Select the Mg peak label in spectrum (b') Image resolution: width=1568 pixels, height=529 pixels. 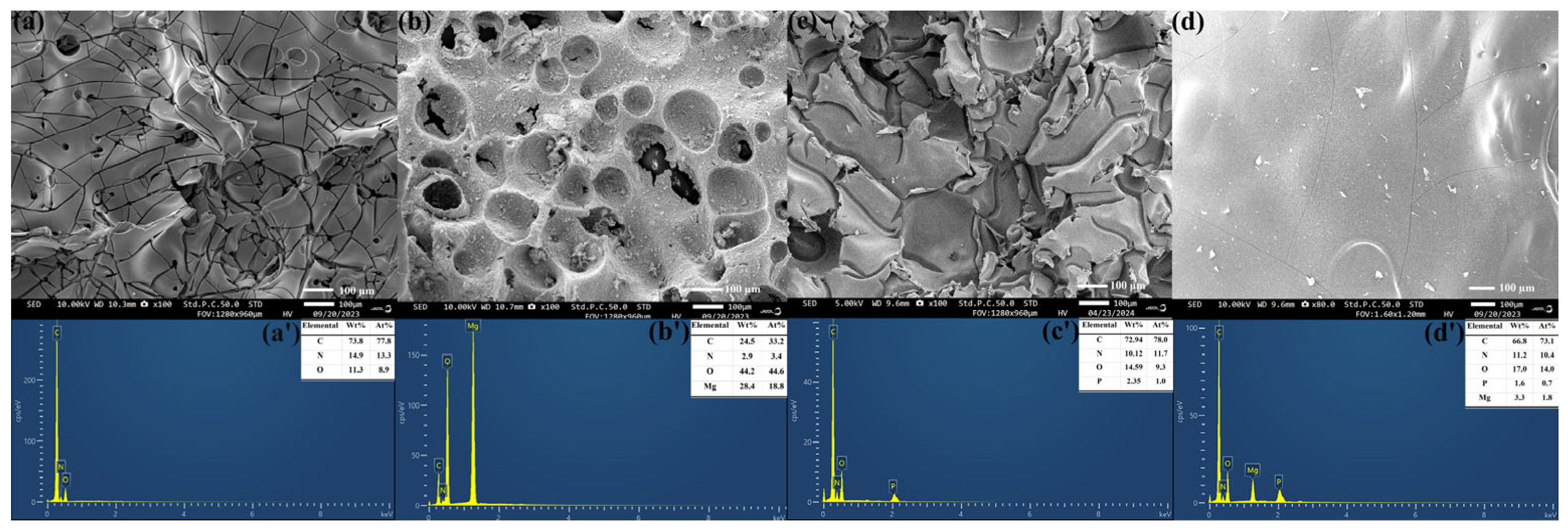tap(473, 327)
